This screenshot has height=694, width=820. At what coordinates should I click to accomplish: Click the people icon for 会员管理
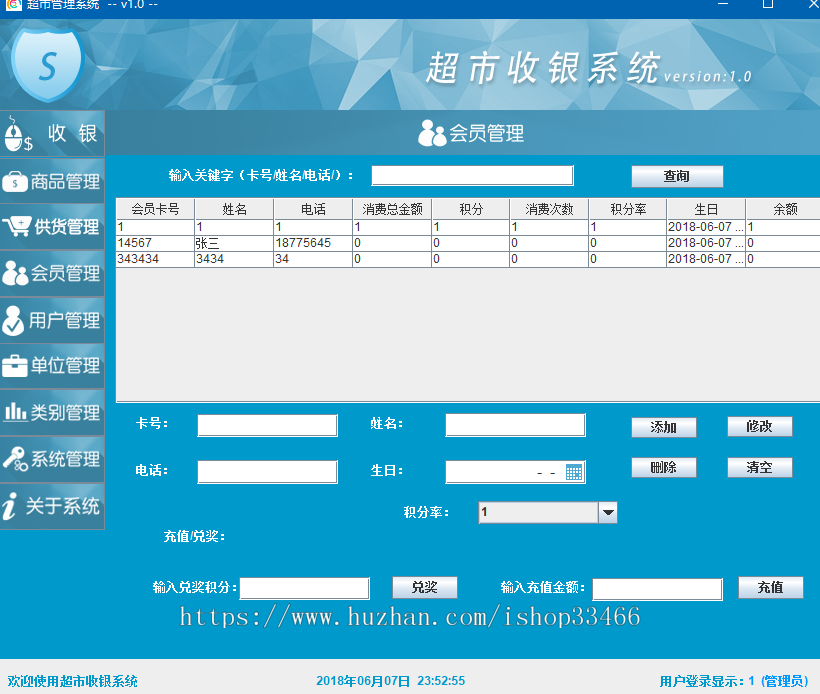16,273
